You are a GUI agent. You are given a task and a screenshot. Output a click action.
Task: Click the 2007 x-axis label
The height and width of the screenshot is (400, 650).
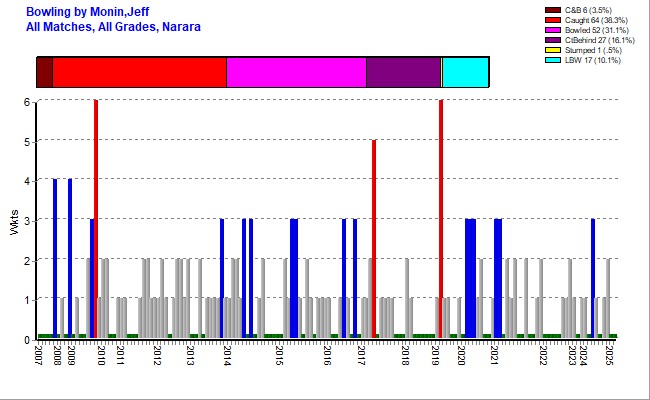(x=39, y=356)
